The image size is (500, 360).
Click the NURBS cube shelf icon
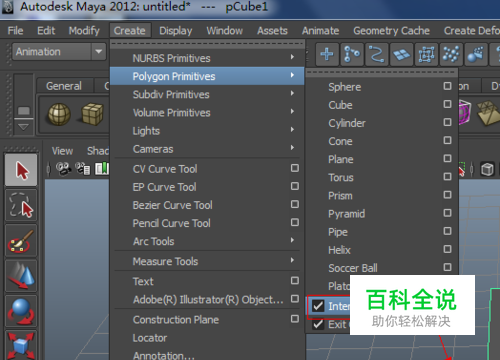pyautogui.click(x=92, y=114)
